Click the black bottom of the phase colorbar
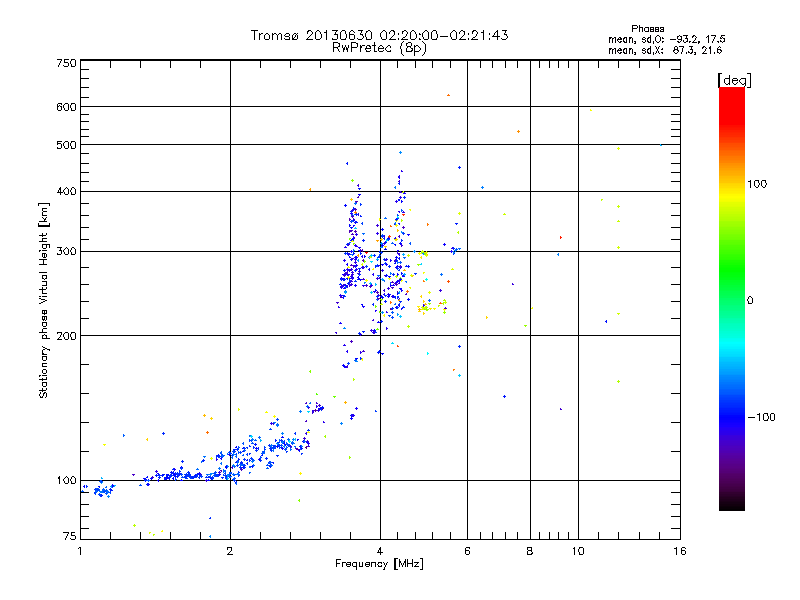Image resolution: width=800 pixels, height=600 pixels. (x=732, y=503)
